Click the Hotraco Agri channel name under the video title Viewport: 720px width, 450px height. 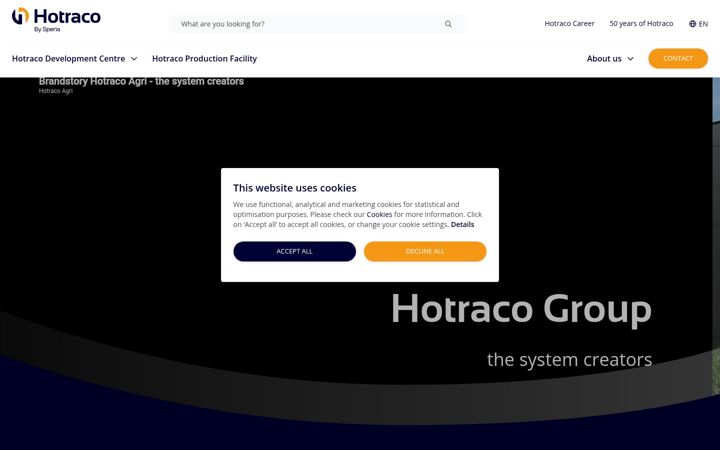click(56, 91)
